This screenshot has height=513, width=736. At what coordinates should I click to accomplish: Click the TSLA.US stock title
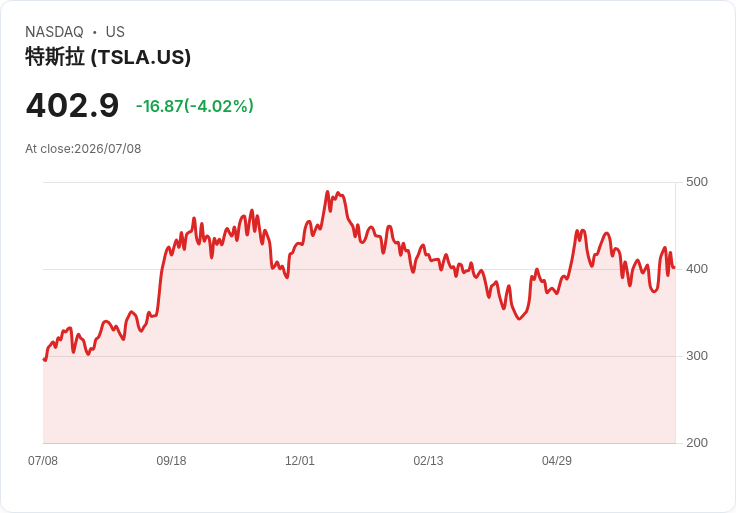(108, 57)
